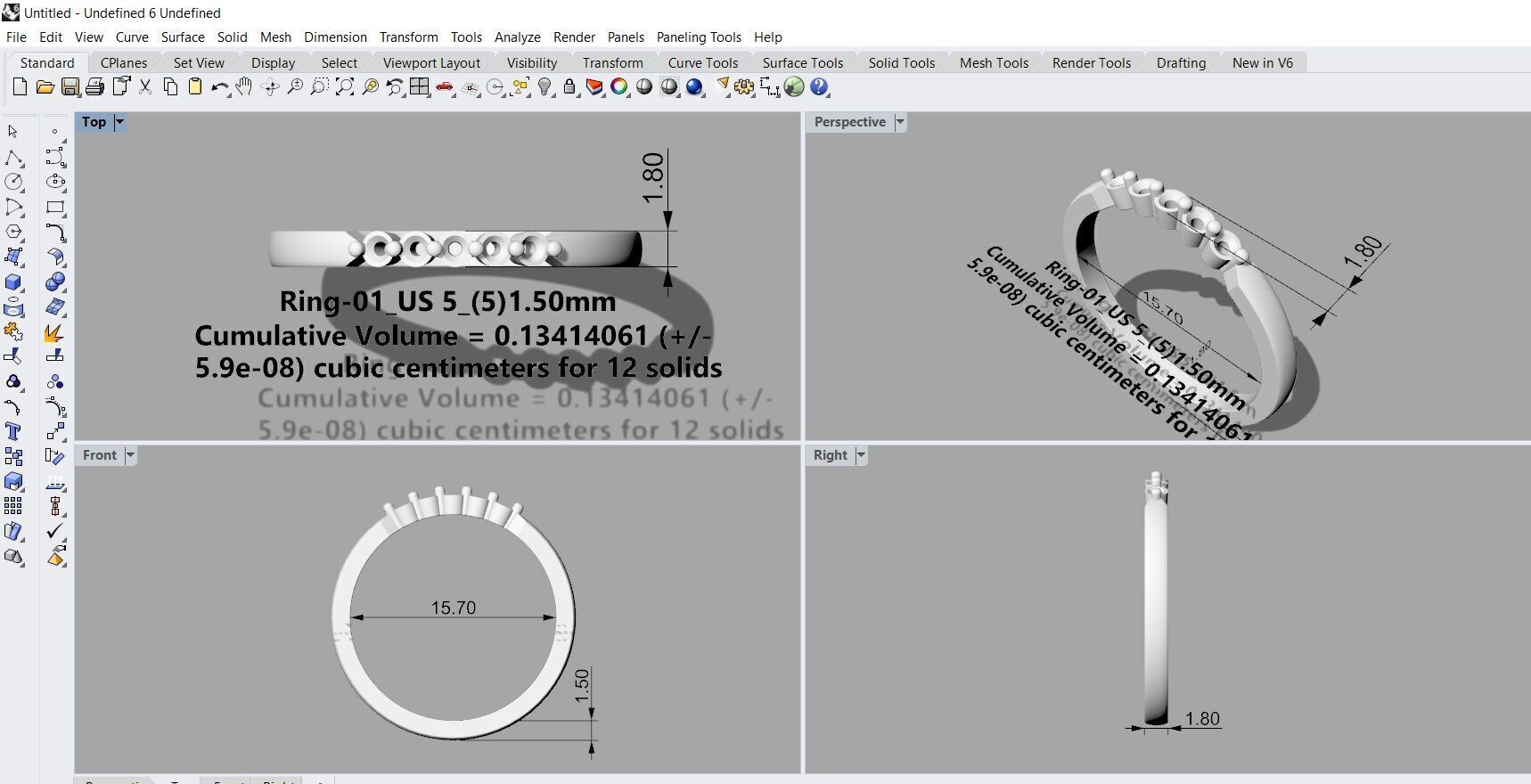Click the light bulb Hide/Show icon

(544, 86)
